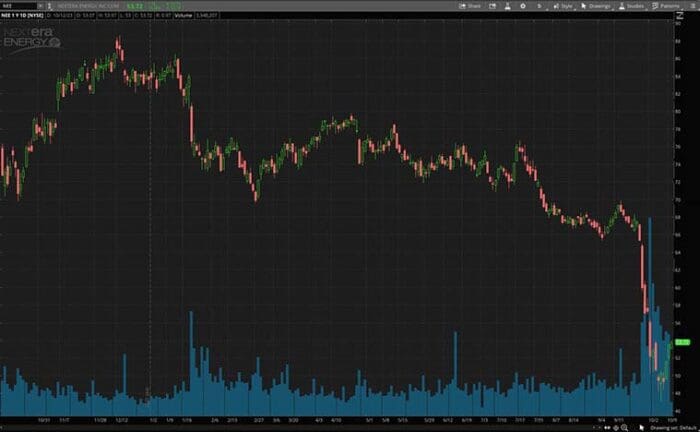The image size is (700, 432).
Task: Click NEE 1 Y 1D chart label
Action: pos(22,15)
